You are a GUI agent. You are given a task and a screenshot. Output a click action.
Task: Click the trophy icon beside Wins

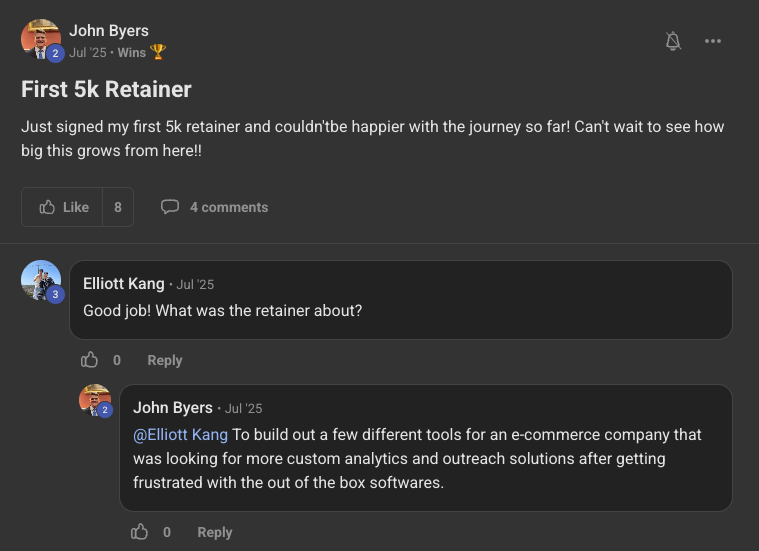158,52
